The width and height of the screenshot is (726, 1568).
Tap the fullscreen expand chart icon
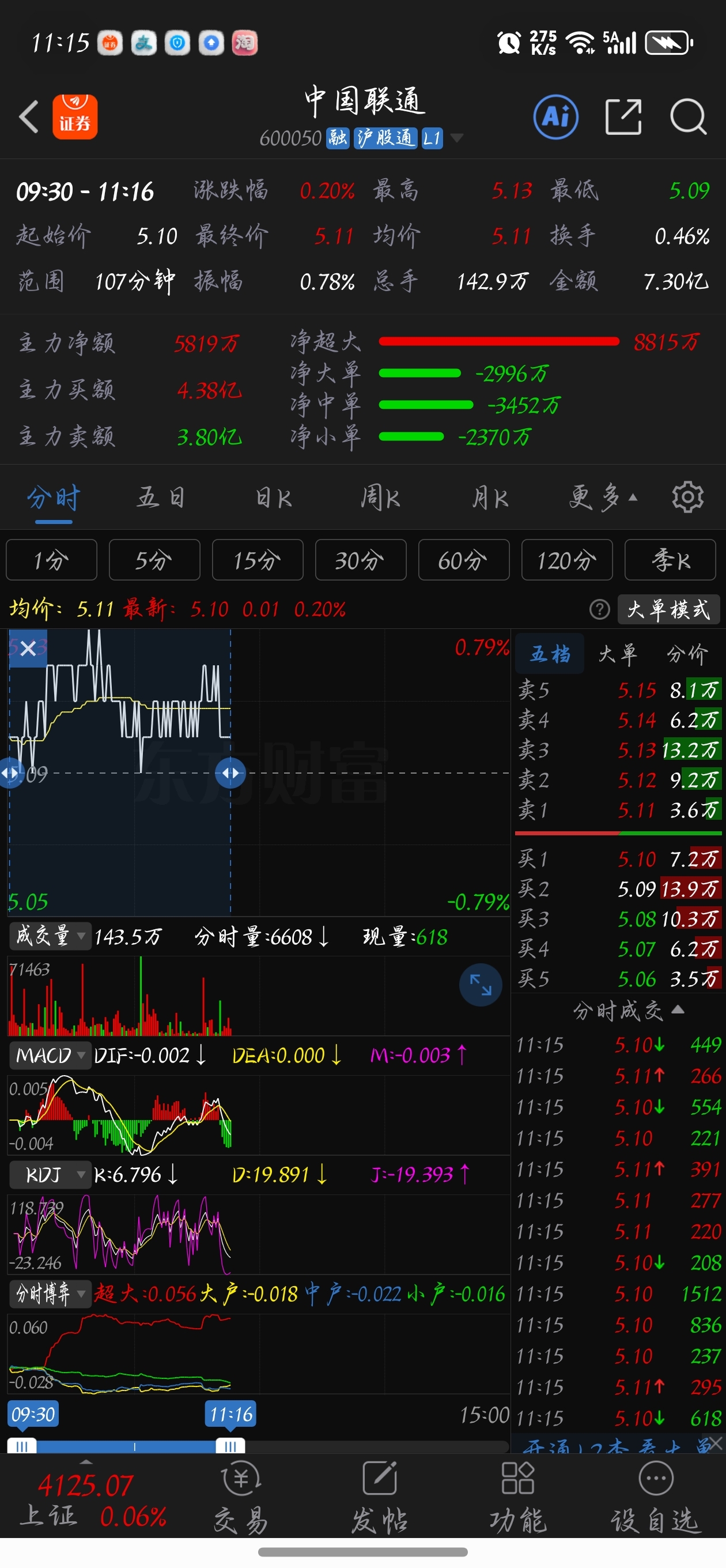[480, 984]
